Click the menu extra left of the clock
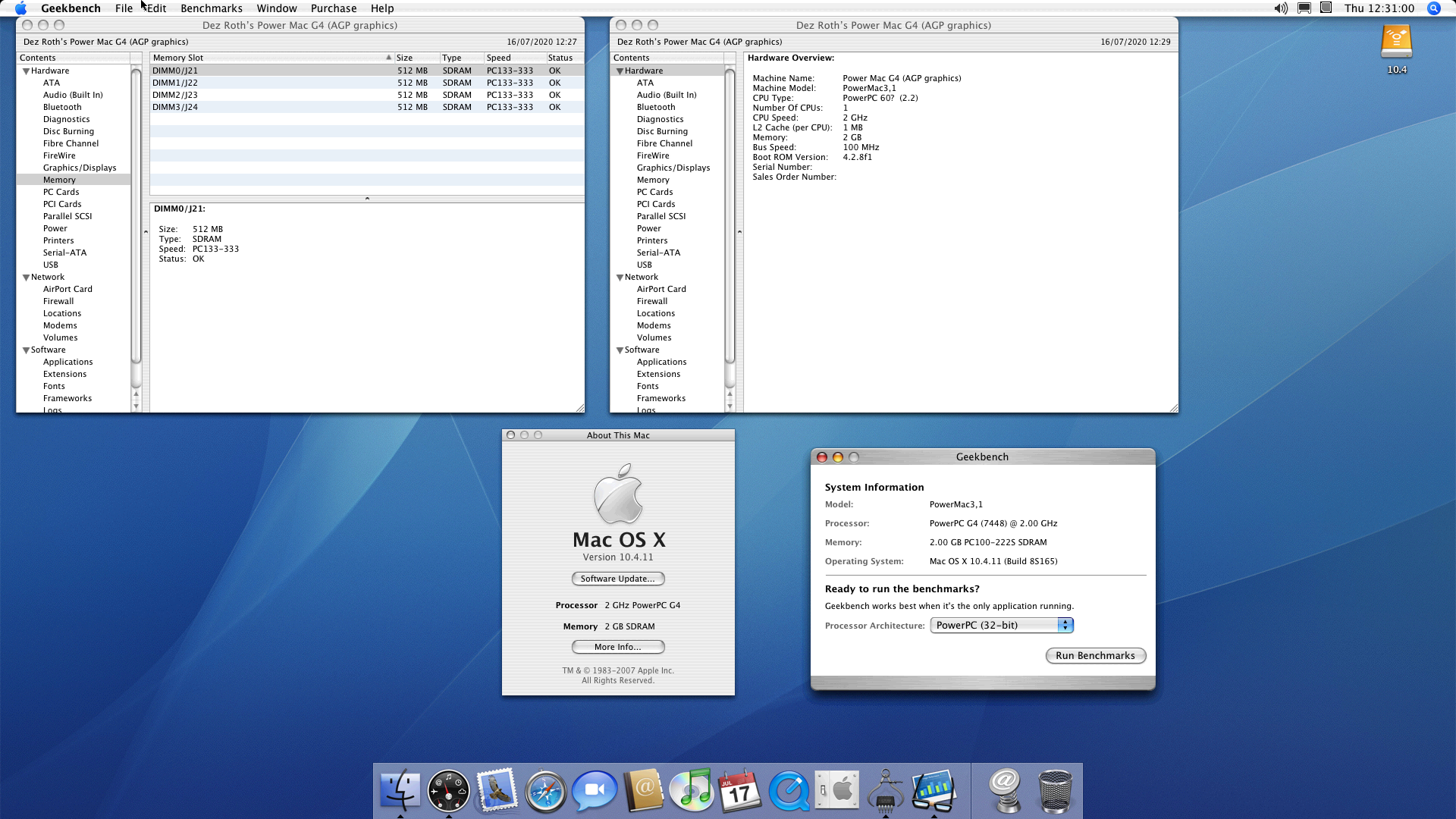The image size is (1456, 819). [x=1326, y=8]
